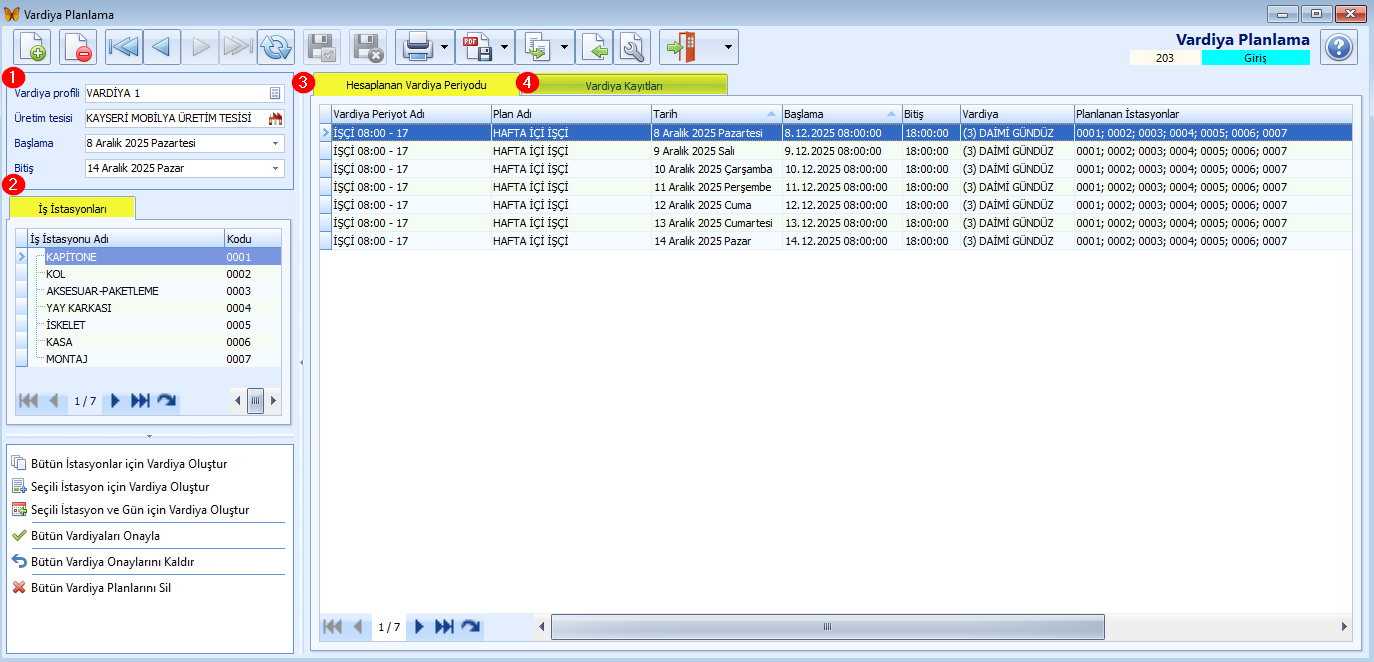
Task: Go to the next row in the shift period grid navigator
Action: [419, 627]
